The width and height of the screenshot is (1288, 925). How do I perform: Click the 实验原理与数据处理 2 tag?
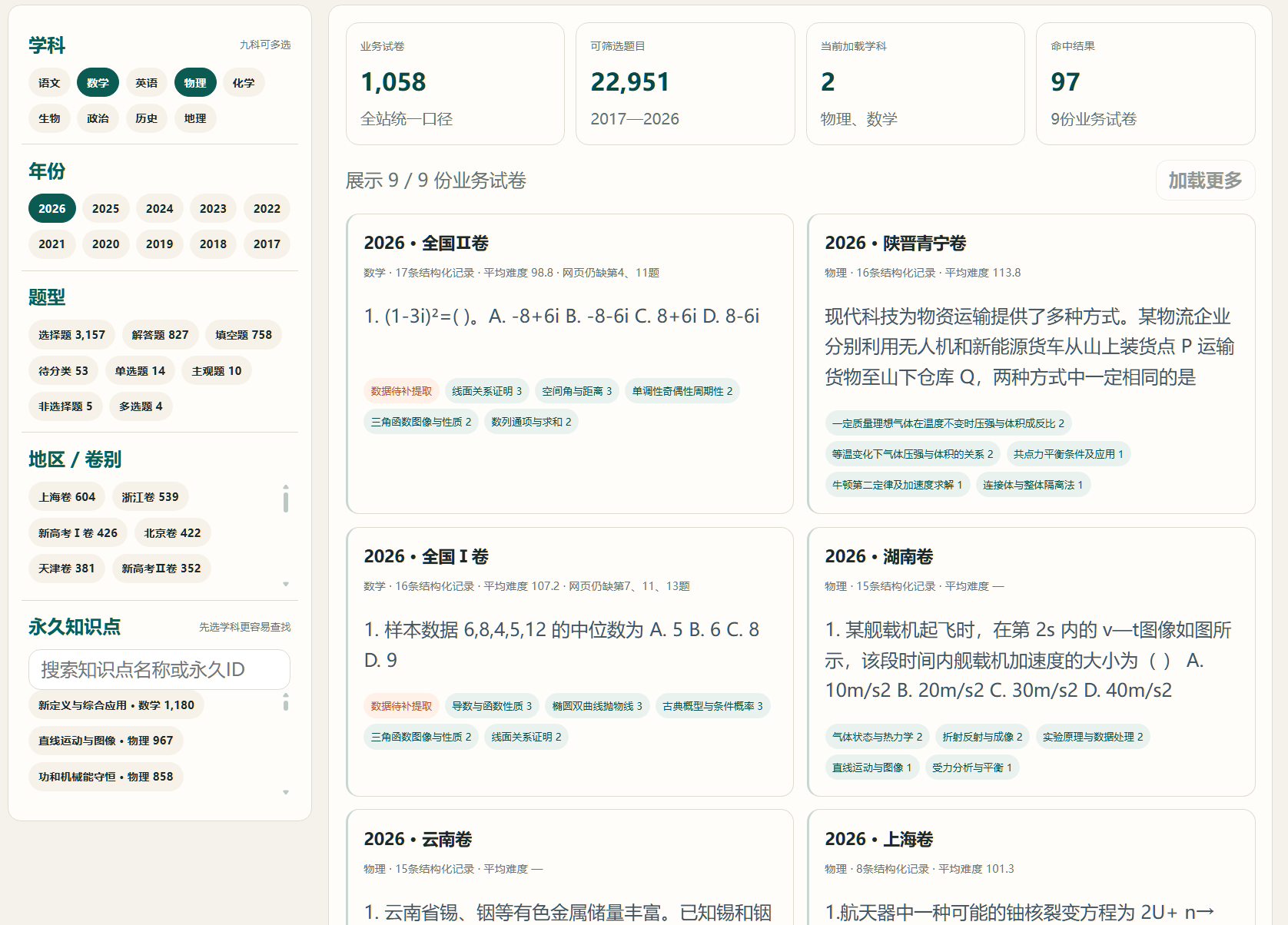tap(1093, 737)
